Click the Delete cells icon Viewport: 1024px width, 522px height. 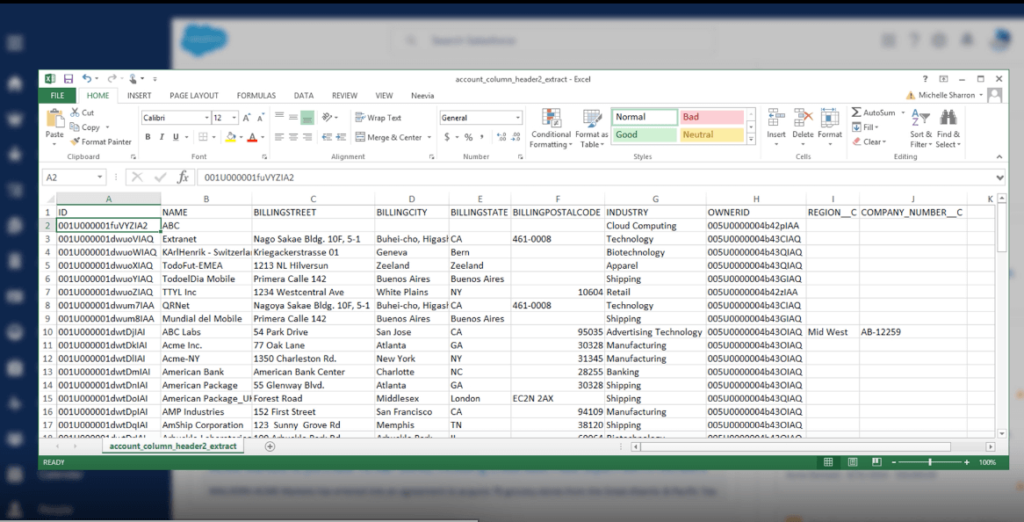click(x=803, y=118)
